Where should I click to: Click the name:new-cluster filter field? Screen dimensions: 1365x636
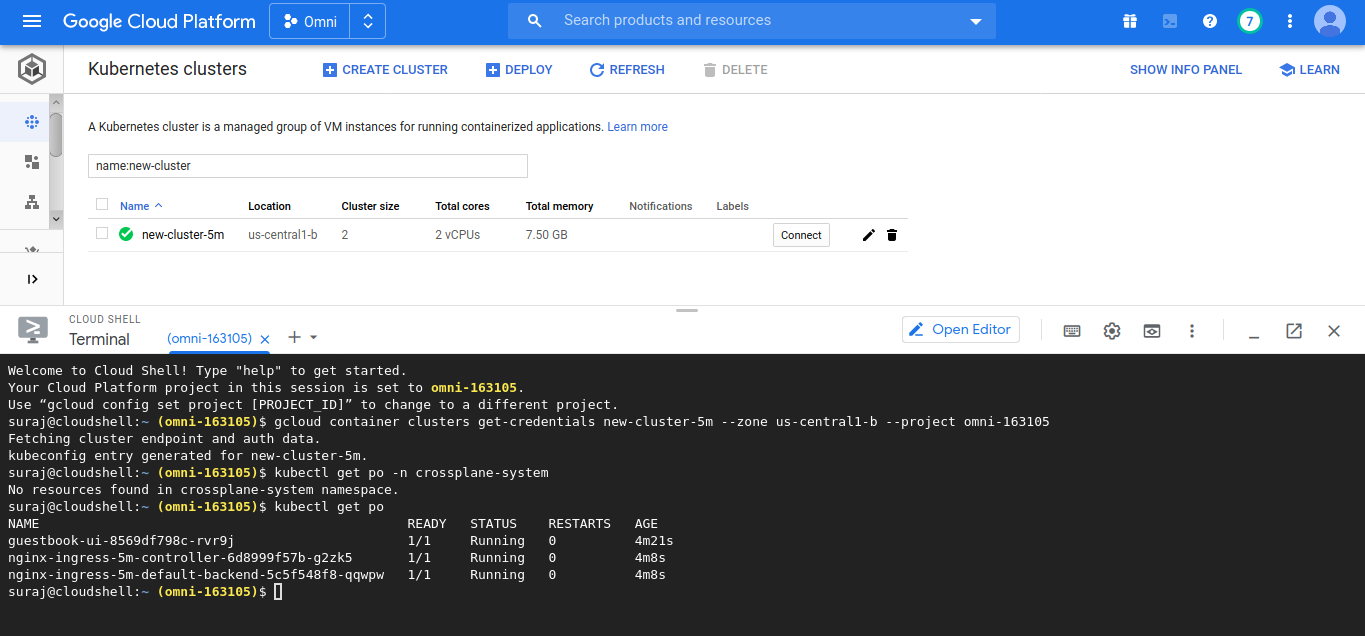pyautogui.click(x=308, y=166)
